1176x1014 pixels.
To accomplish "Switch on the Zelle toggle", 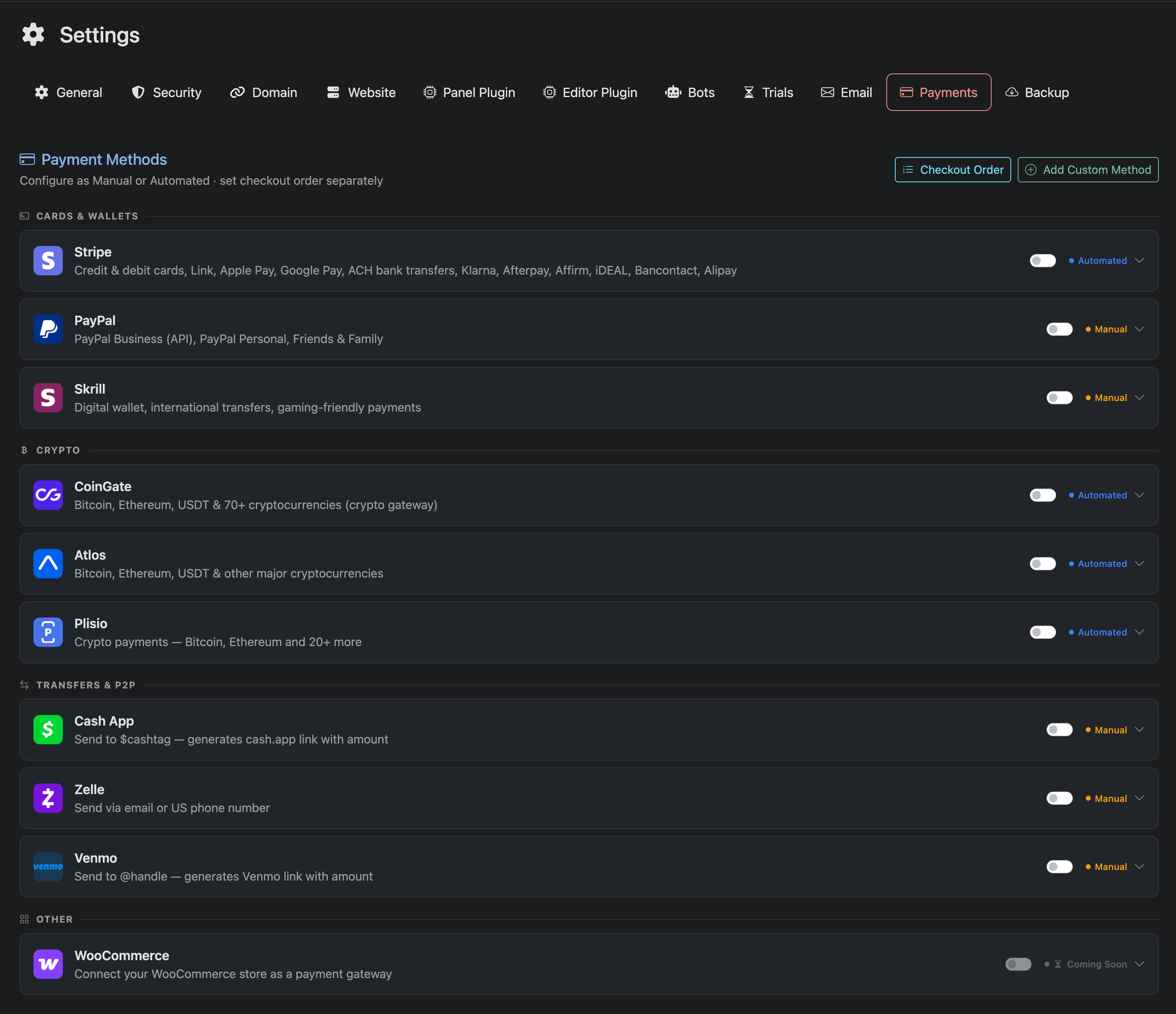I will (x=1060, y=798).
